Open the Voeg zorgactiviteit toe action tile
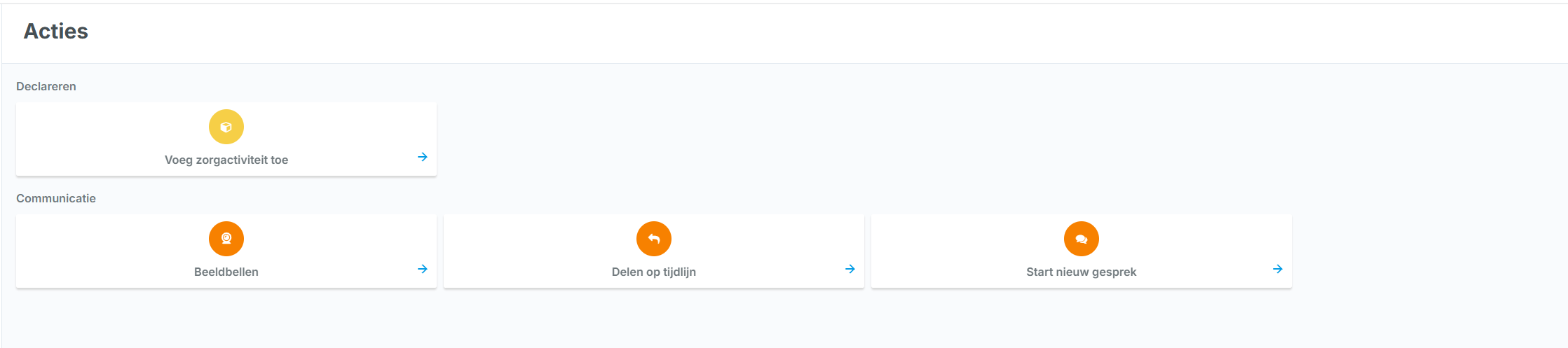 [x=226, y=139]
